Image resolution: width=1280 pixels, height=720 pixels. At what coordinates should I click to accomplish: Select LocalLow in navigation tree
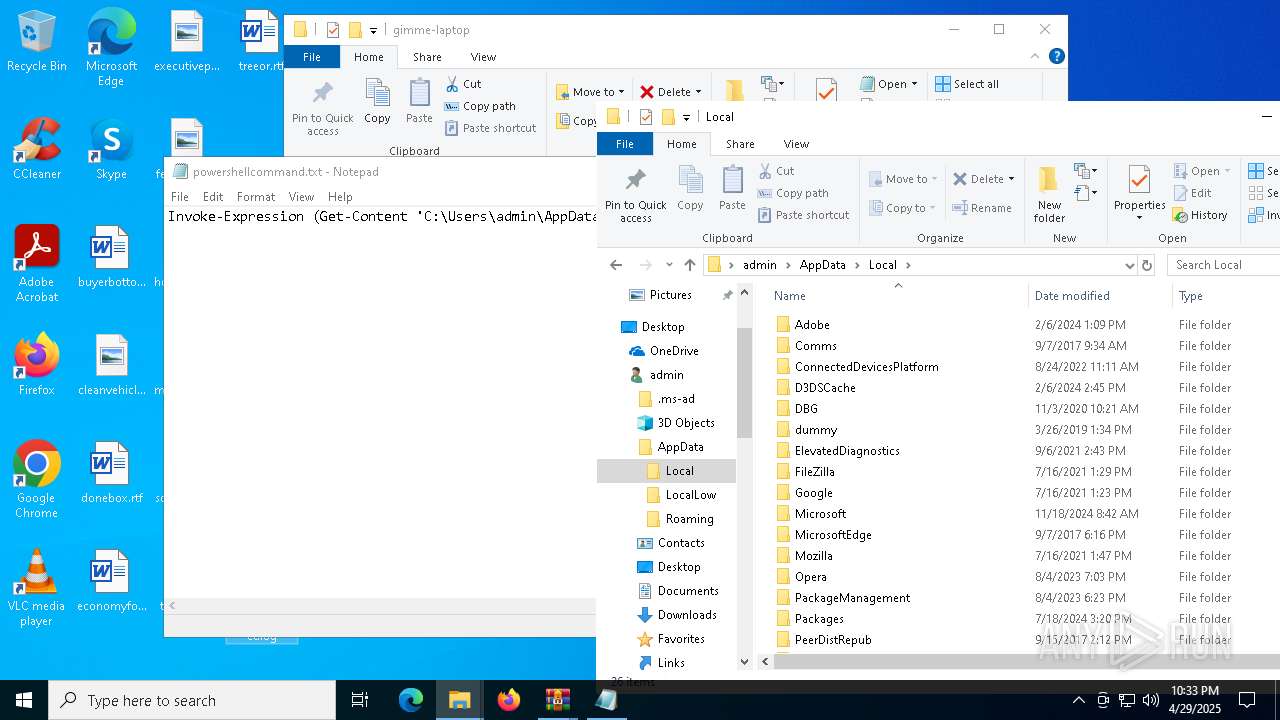(691, 495)
